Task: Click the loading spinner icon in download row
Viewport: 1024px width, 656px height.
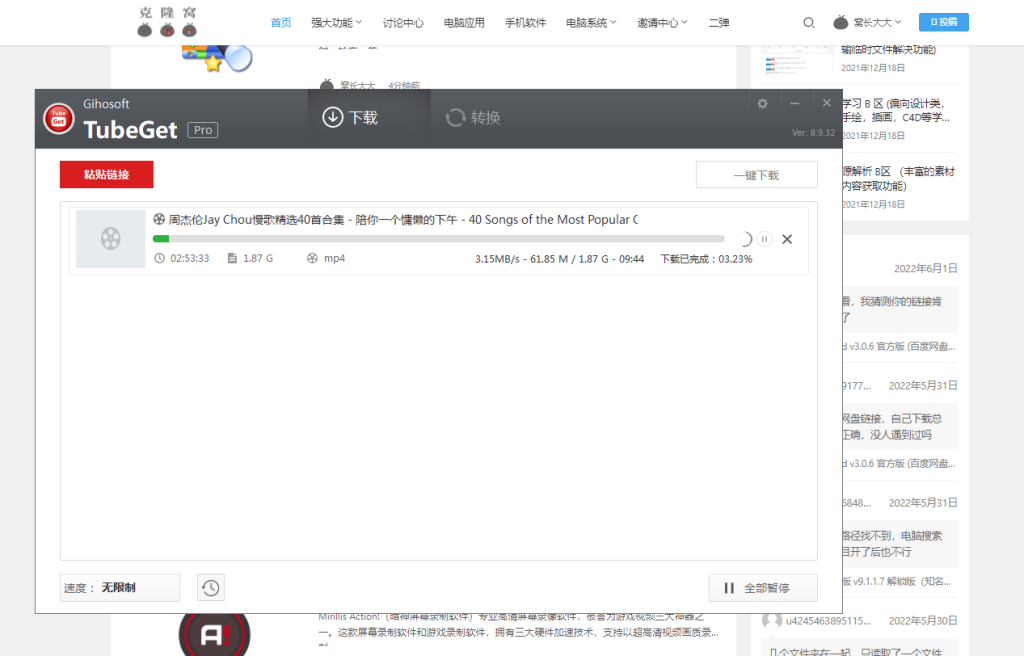Action: [744, 239]
